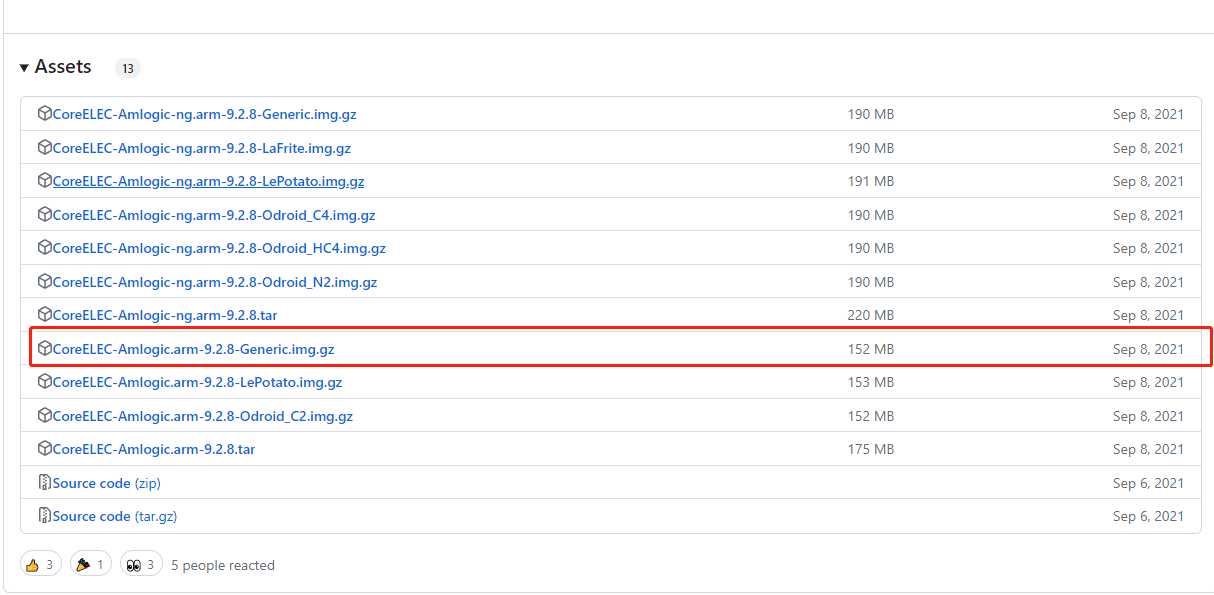Toggle the eyes reaction

(x=141, y=565)
